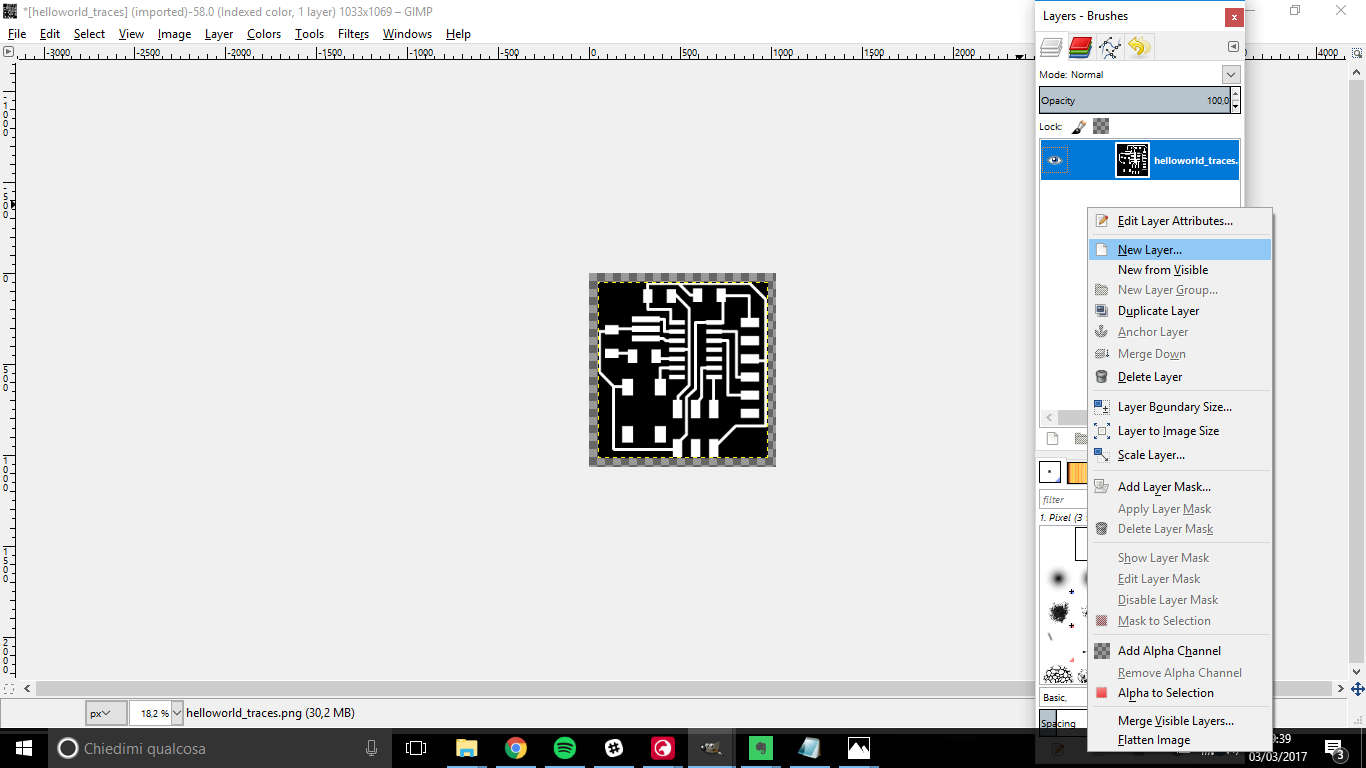Select the helloworld_traces layer thumbnail
The image size is (1366, 768).
1132,160
